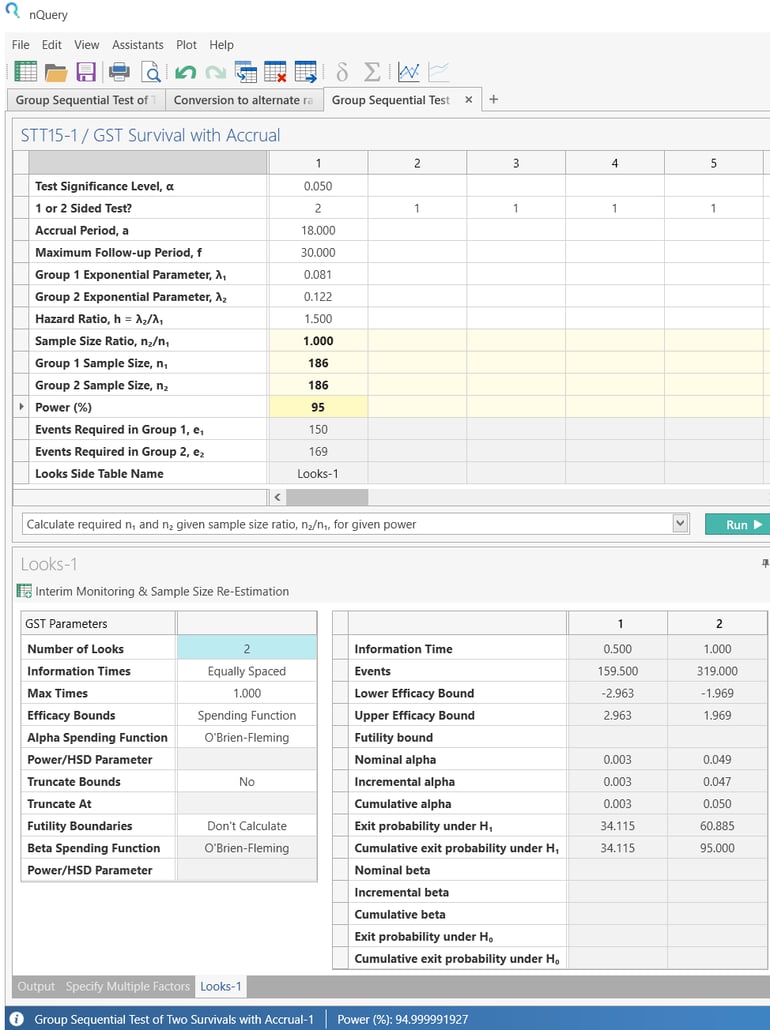Image resolution: width=770 pixels, height=1030 pixels.
Task: Expand the calculation option dropdown arrow
Action: coord(680,524)
